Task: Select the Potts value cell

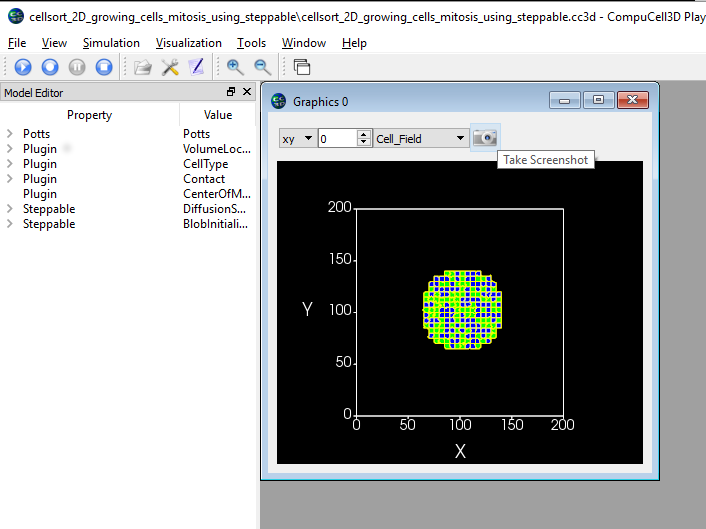Action: [196, 134]
